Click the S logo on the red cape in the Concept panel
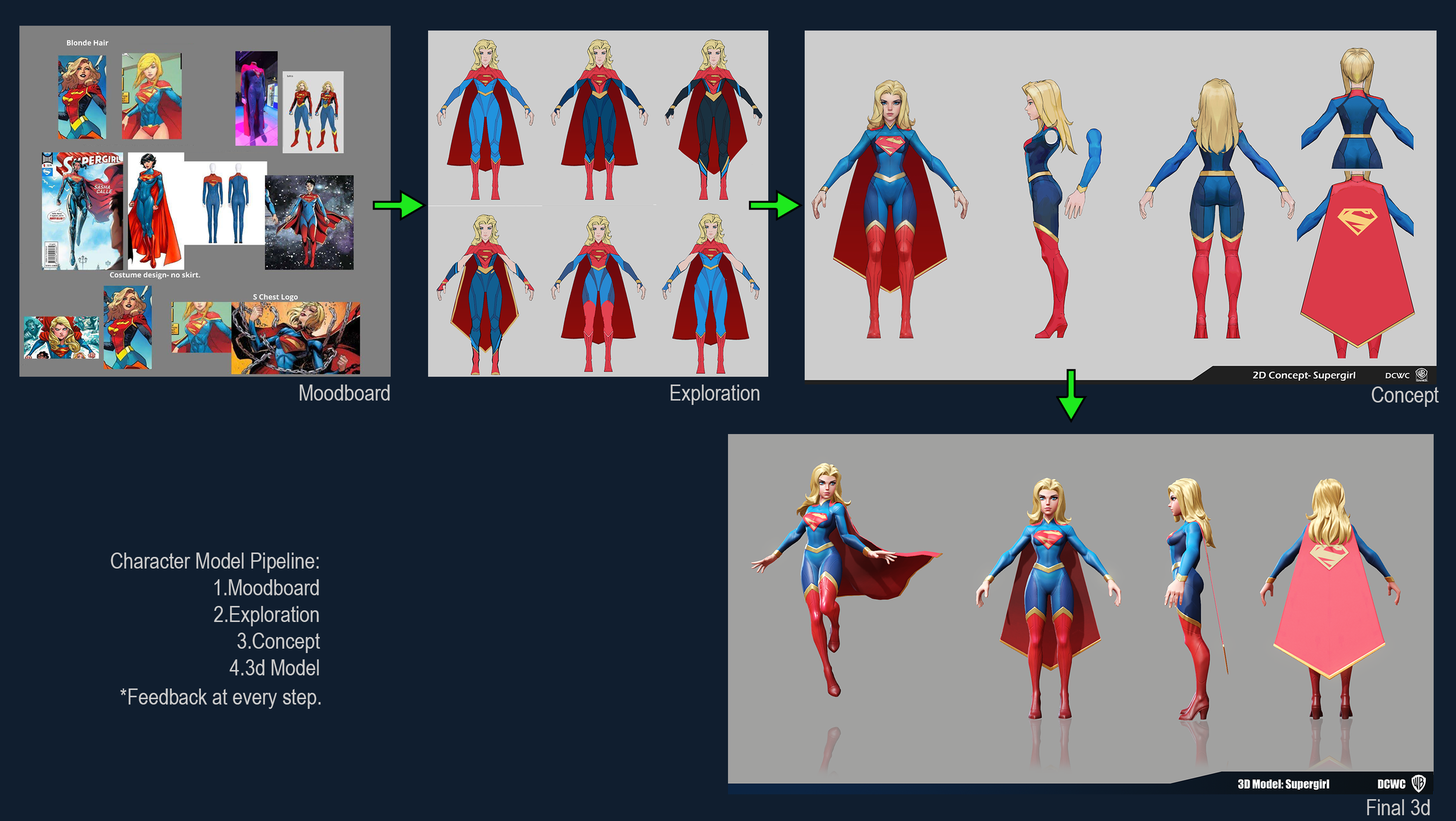The image size is (1456, 821). click(x=1357, y=221)
